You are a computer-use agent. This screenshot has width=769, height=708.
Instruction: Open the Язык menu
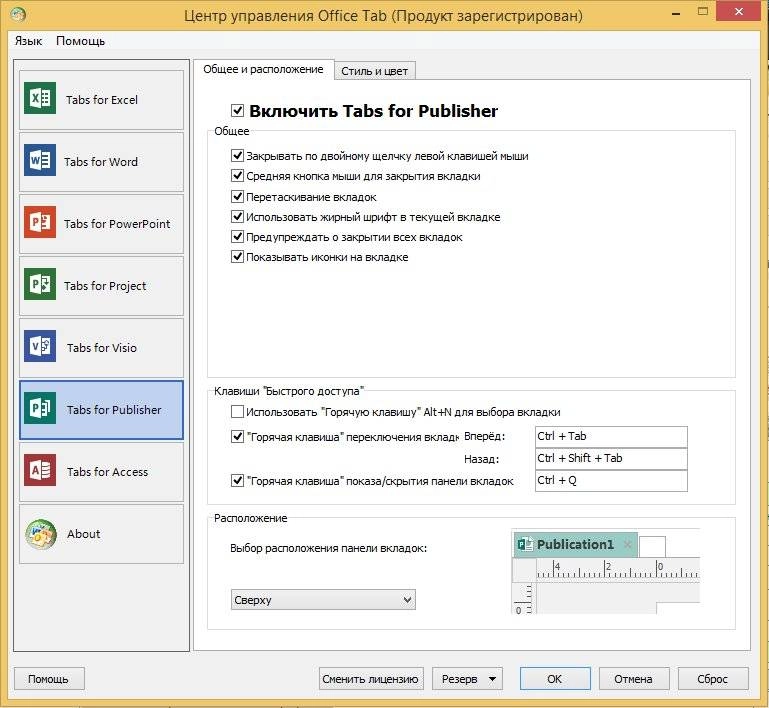tap(28, 41)
